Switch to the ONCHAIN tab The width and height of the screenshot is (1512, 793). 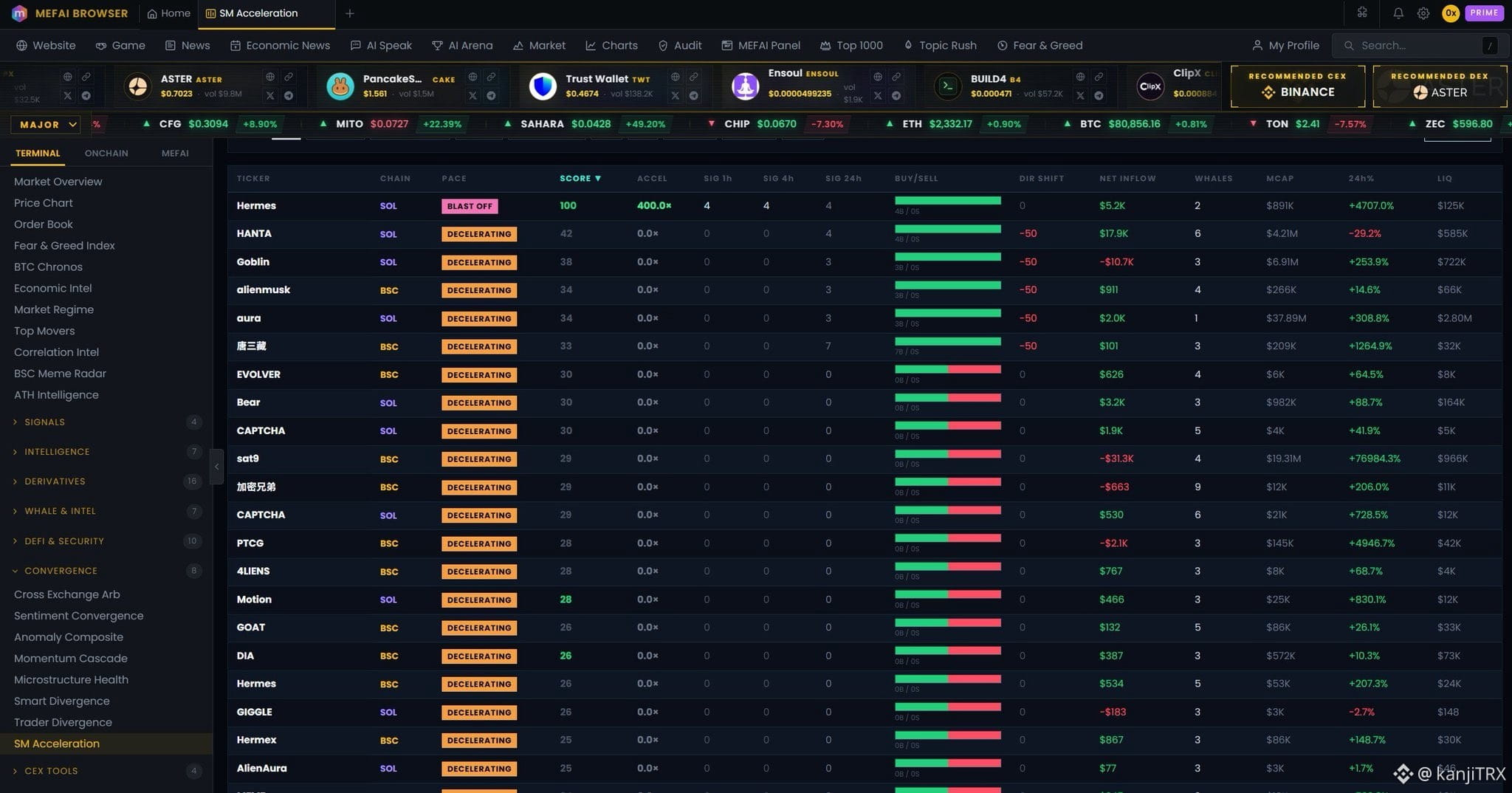pos(106,154)
